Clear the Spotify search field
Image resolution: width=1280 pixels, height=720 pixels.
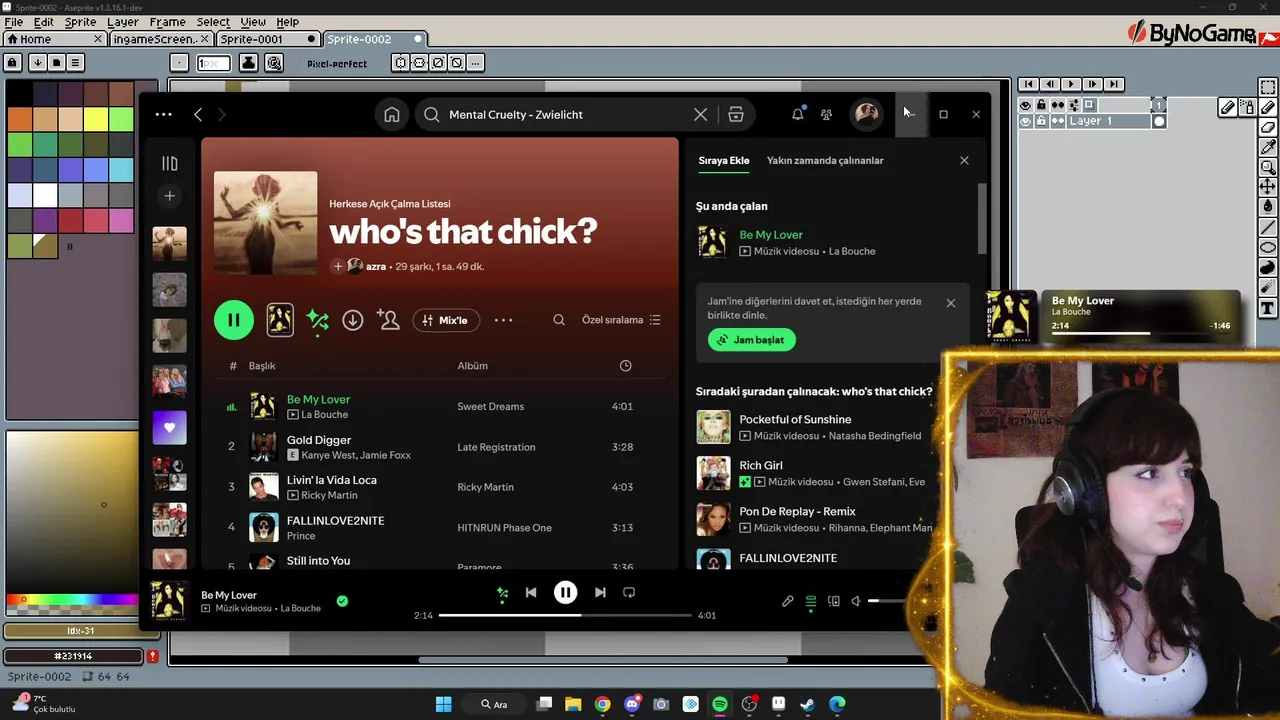[700, 114]
